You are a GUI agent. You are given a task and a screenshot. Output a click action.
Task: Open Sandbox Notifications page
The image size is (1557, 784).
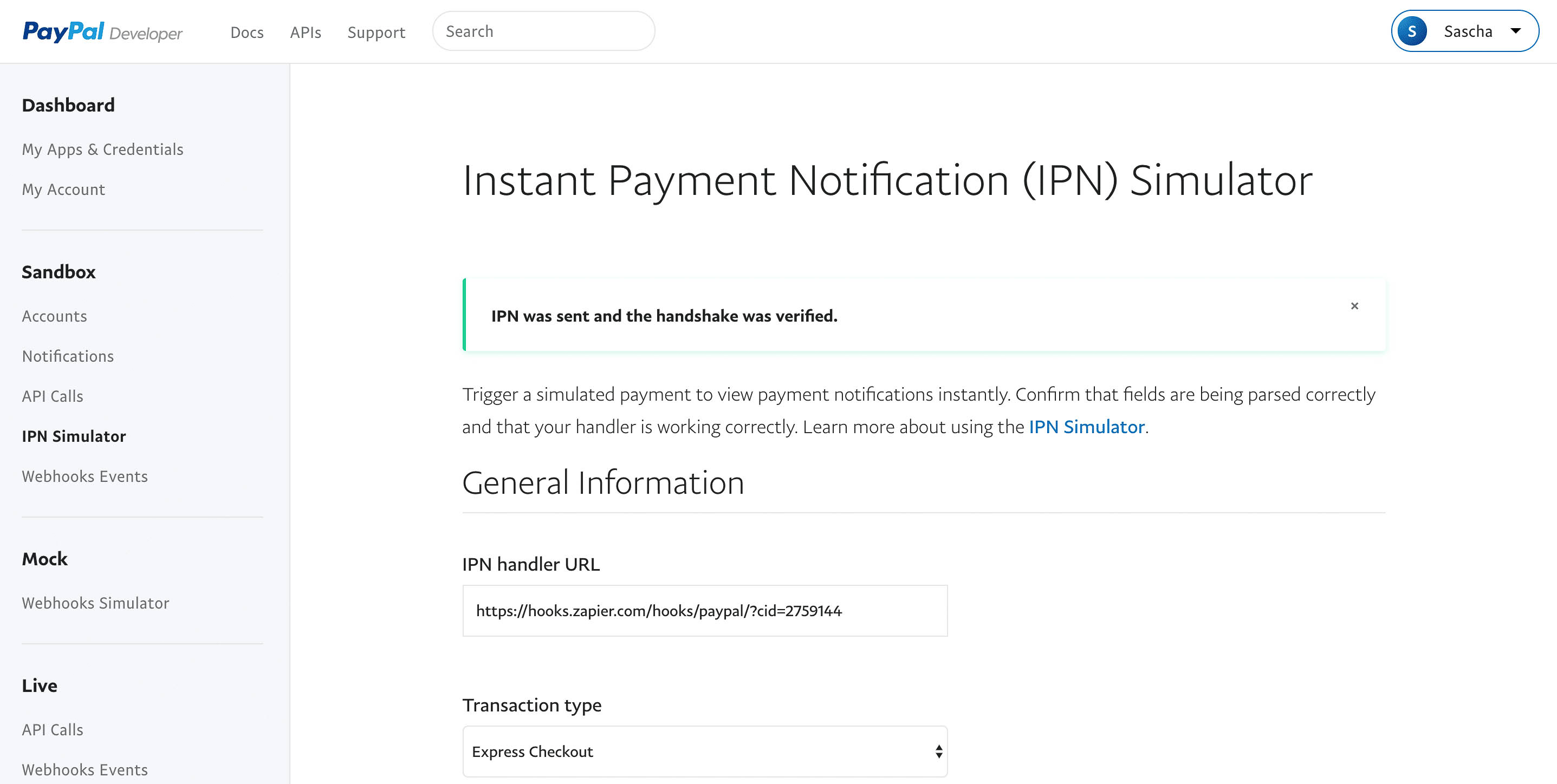pyautogui.click(x=68, y=356)
